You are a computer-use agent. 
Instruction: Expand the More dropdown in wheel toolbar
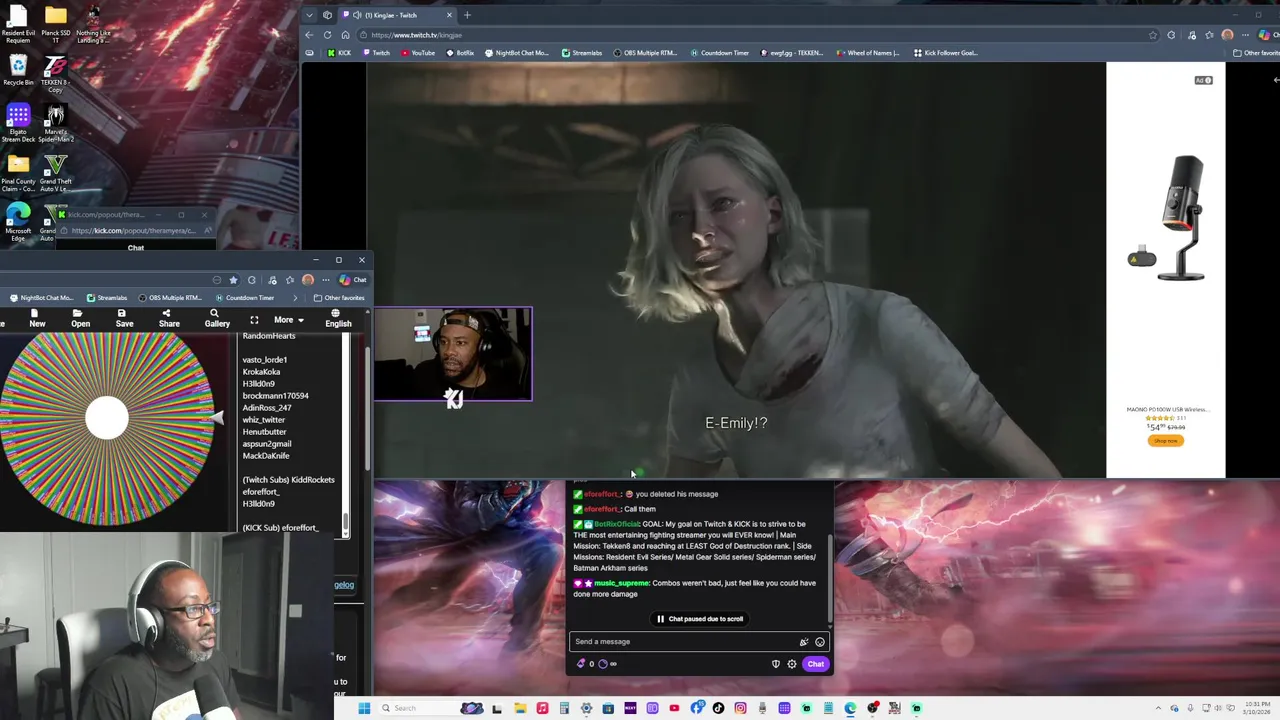point(287,320)
